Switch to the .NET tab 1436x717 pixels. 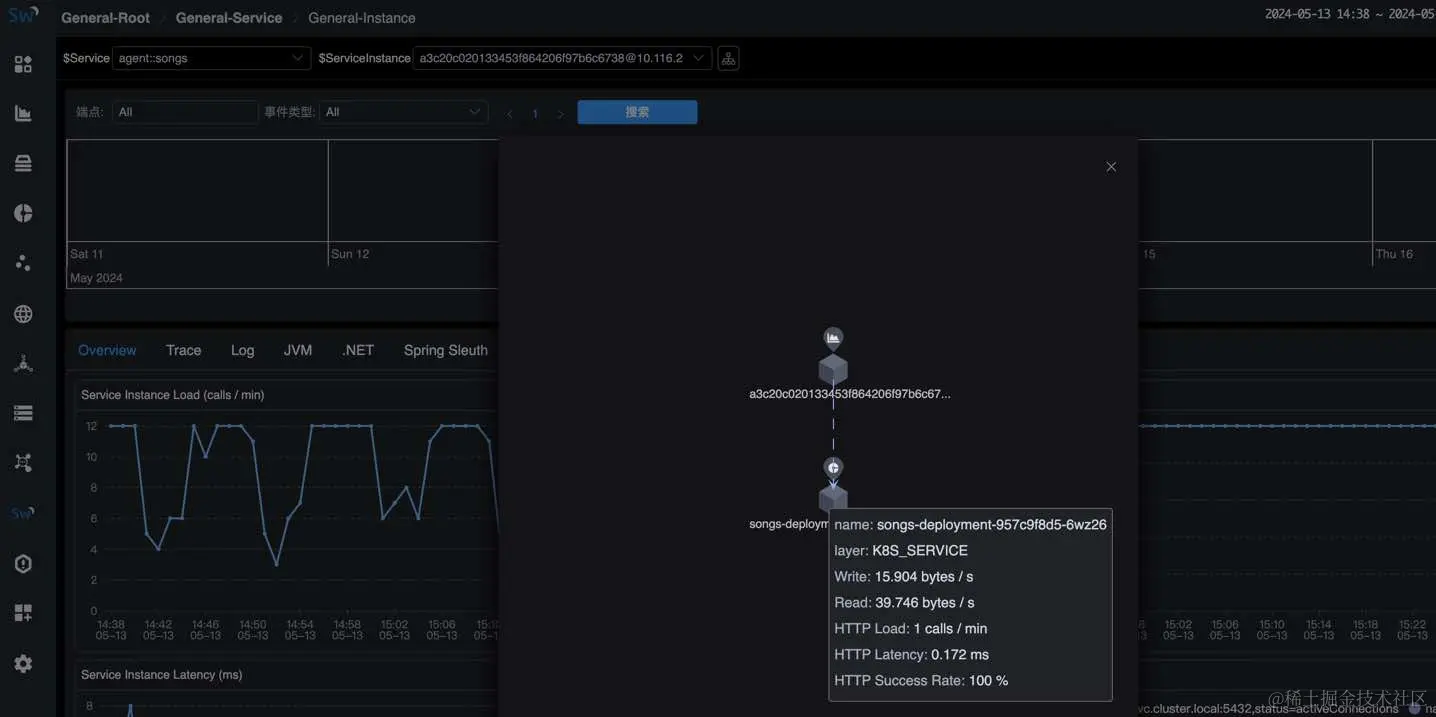coord(358,350)
